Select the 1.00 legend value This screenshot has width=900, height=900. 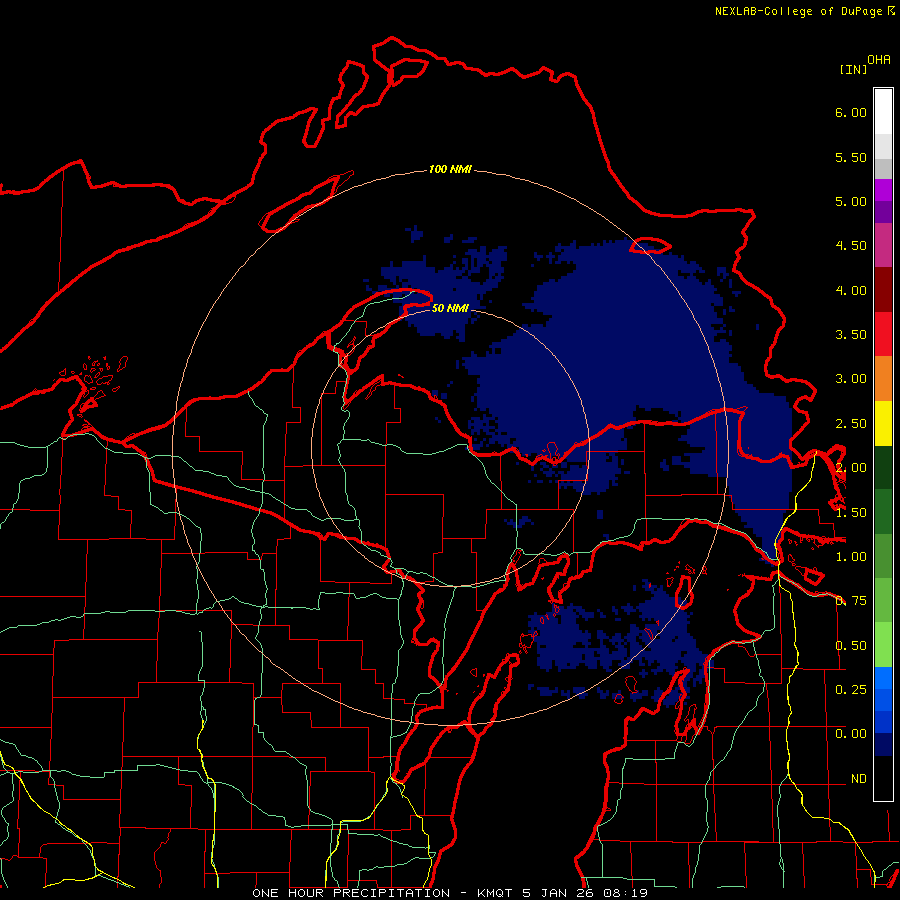click(x=851, y=557)
